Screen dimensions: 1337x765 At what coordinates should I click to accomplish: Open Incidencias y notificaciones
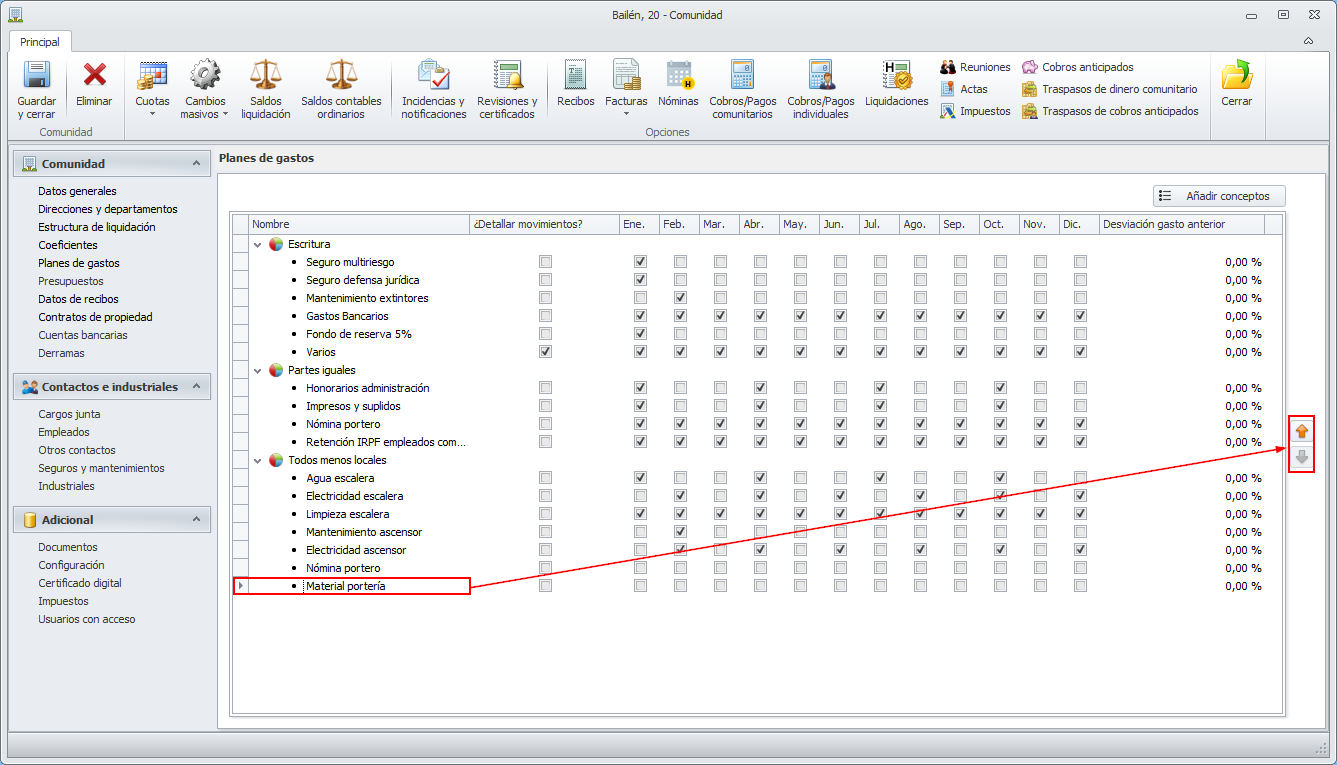pos(433,77)
